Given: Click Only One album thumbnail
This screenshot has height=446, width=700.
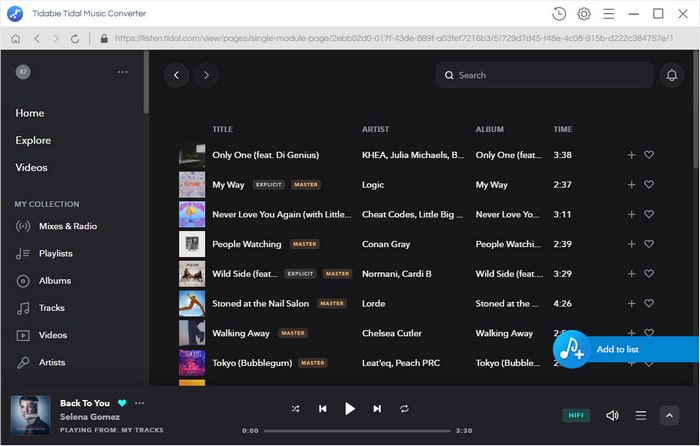Looking at the screenshot, I should (x=192, y=155).
